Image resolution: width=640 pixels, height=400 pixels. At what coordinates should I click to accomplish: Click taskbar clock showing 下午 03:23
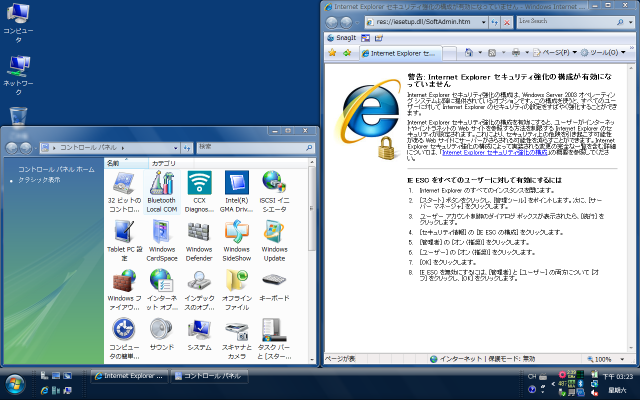point(618,376)
